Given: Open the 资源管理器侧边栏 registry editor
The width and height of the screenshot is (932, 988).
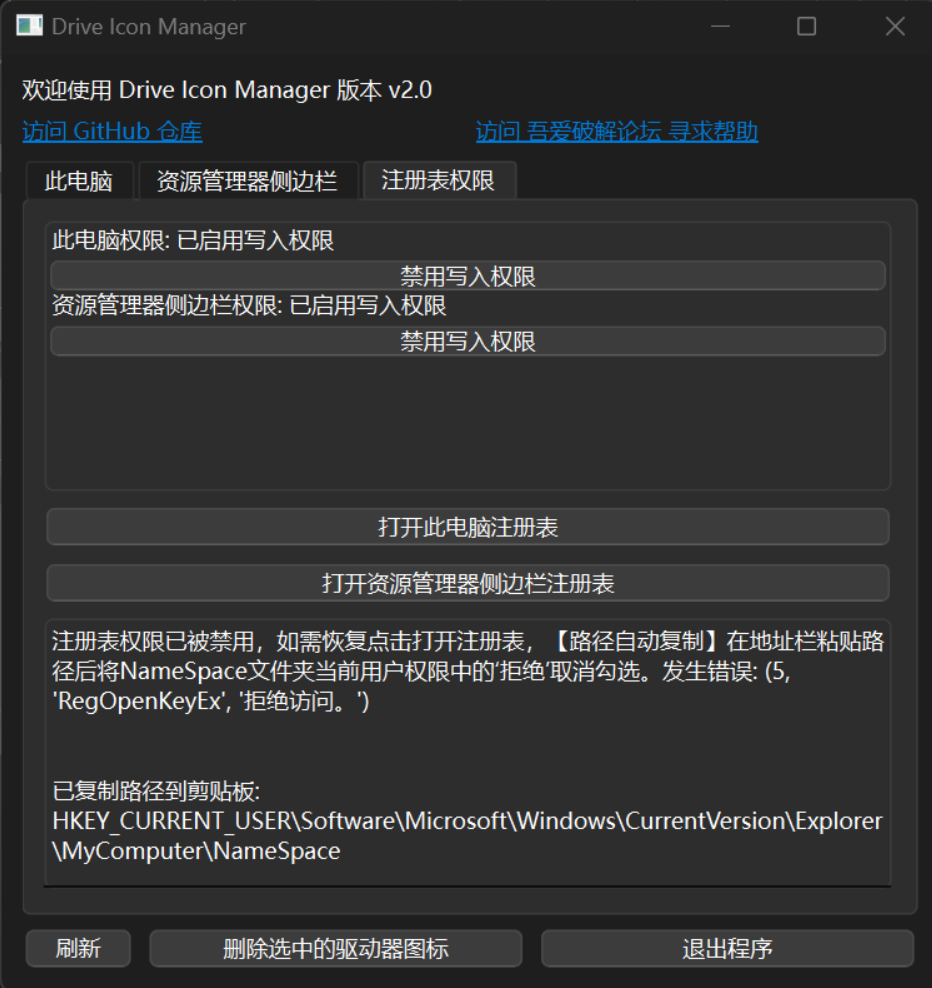Looking at the screenshot, I should tap(466, 583).
